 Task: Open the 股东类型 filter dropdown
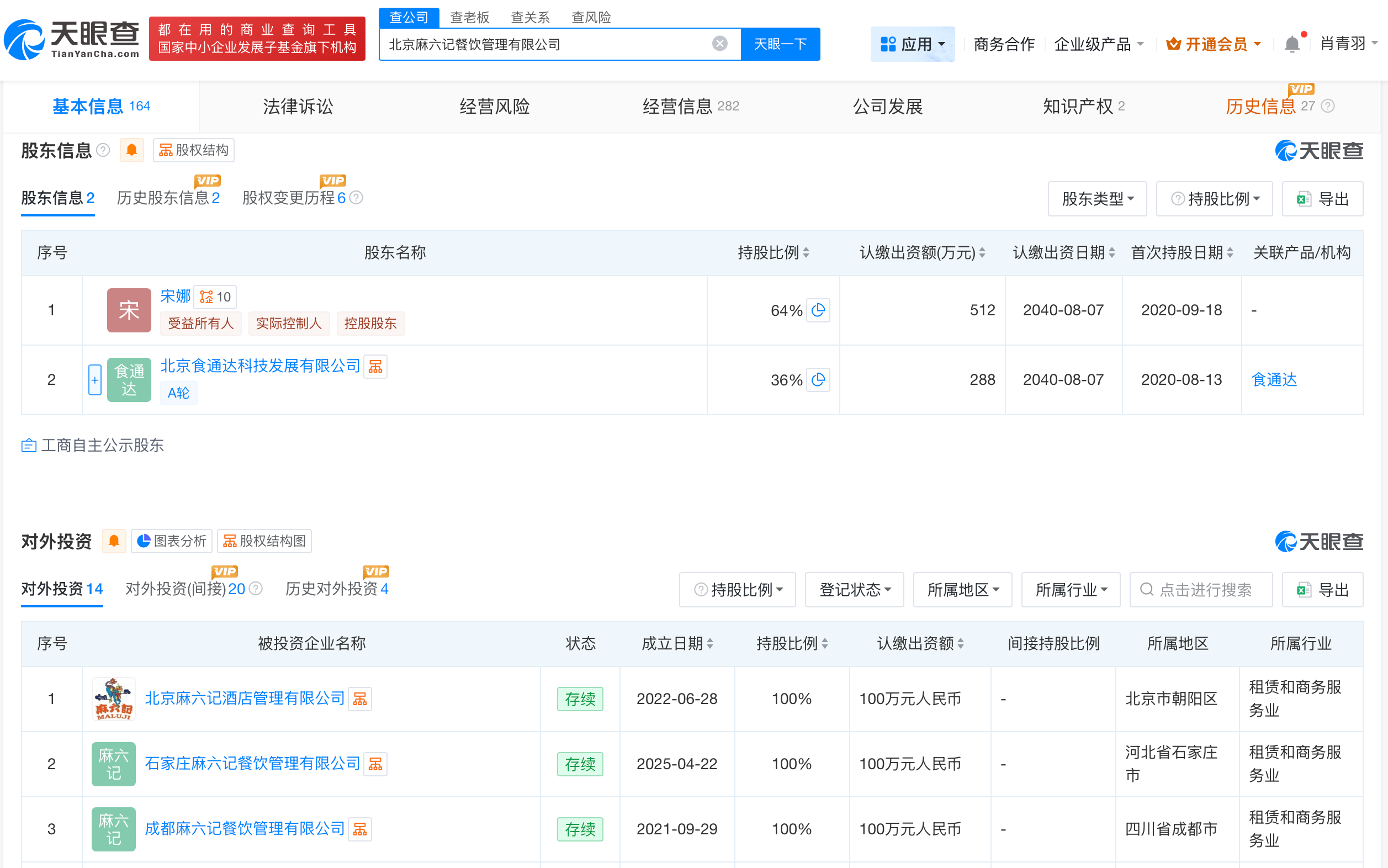pos(1097,198)
